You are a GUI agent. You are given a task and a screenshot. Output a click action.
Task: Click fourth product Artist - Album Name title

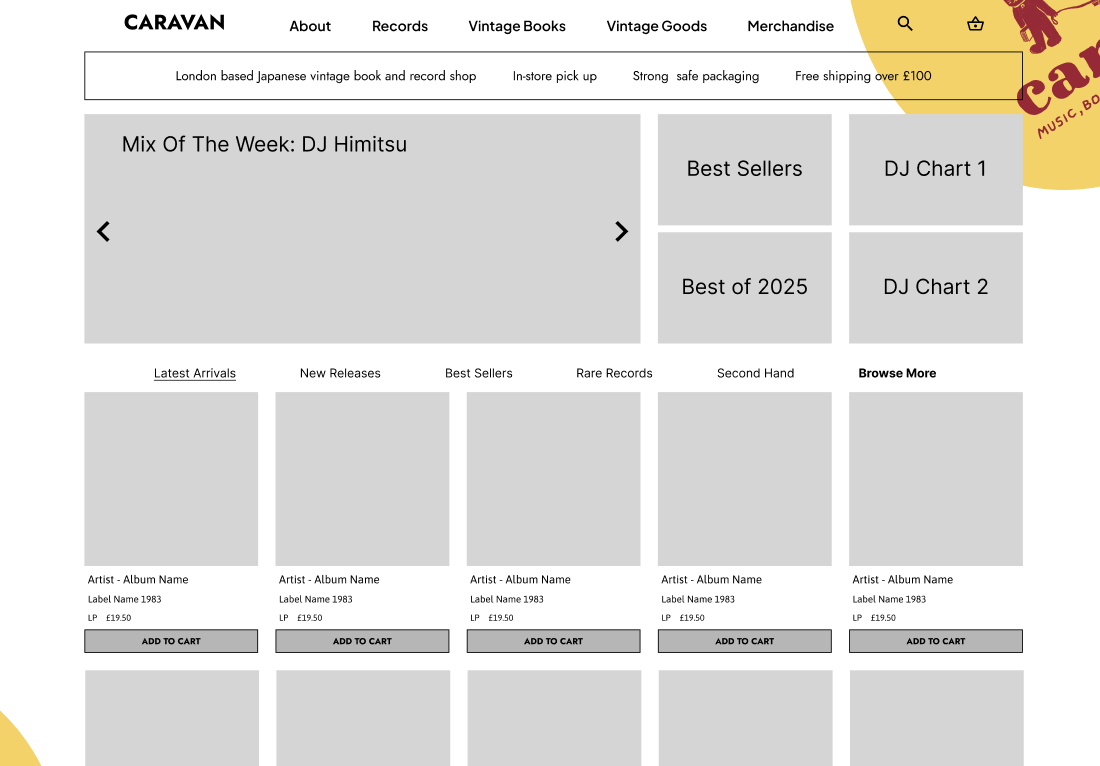pyautogui.click(x=711, y=579)
